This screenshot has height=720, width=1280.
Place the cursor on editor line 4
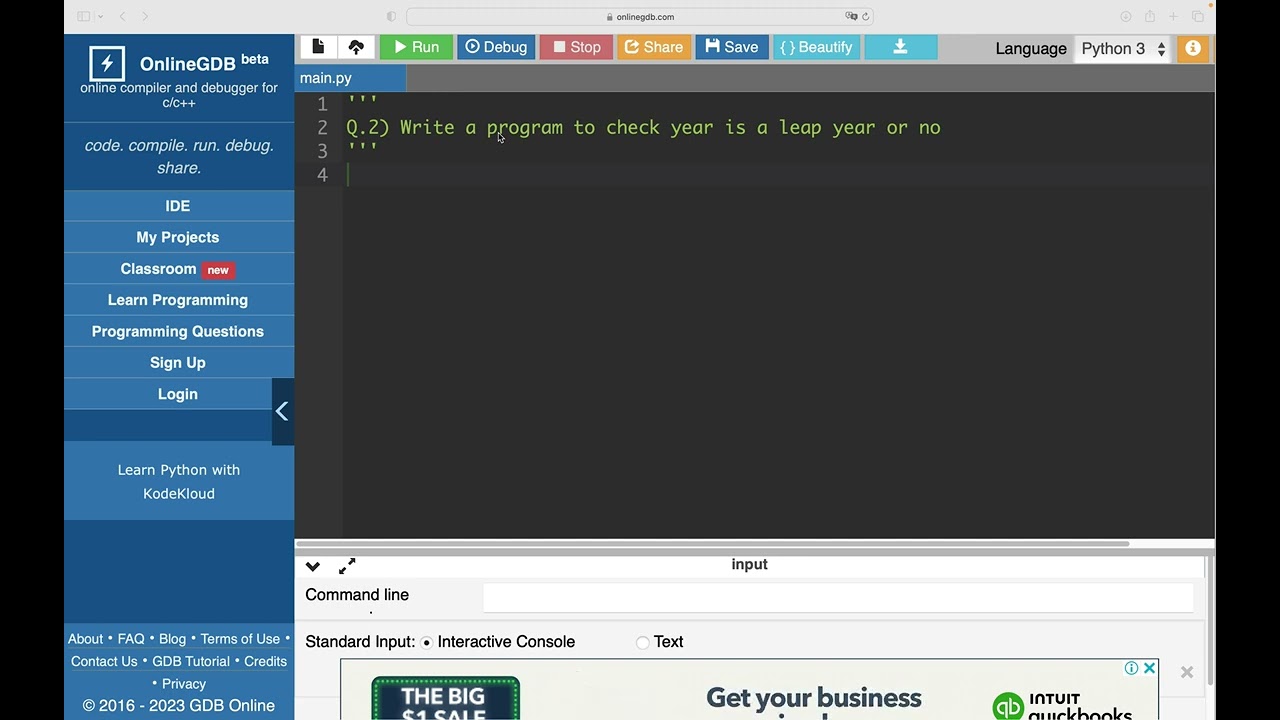coord(780,175)
